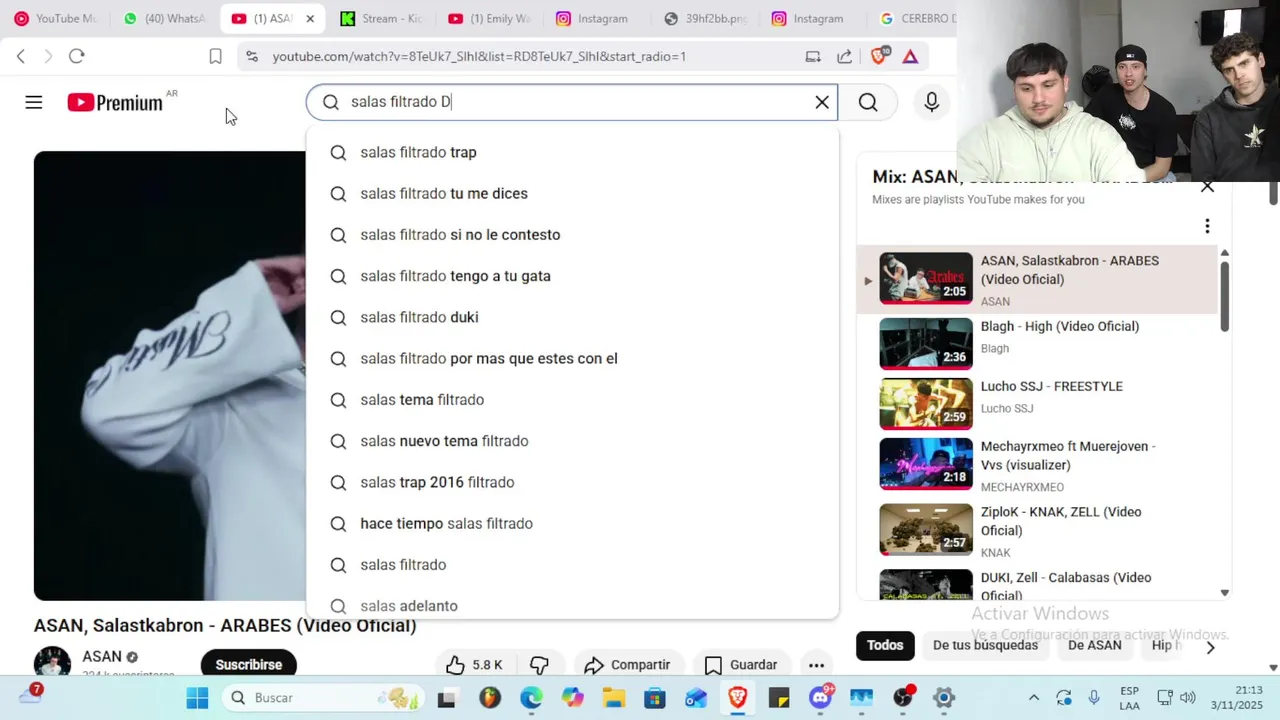Go to YouTube Premium home logo
This screenshot has height=720, width=1280.
tap(115, 102)
